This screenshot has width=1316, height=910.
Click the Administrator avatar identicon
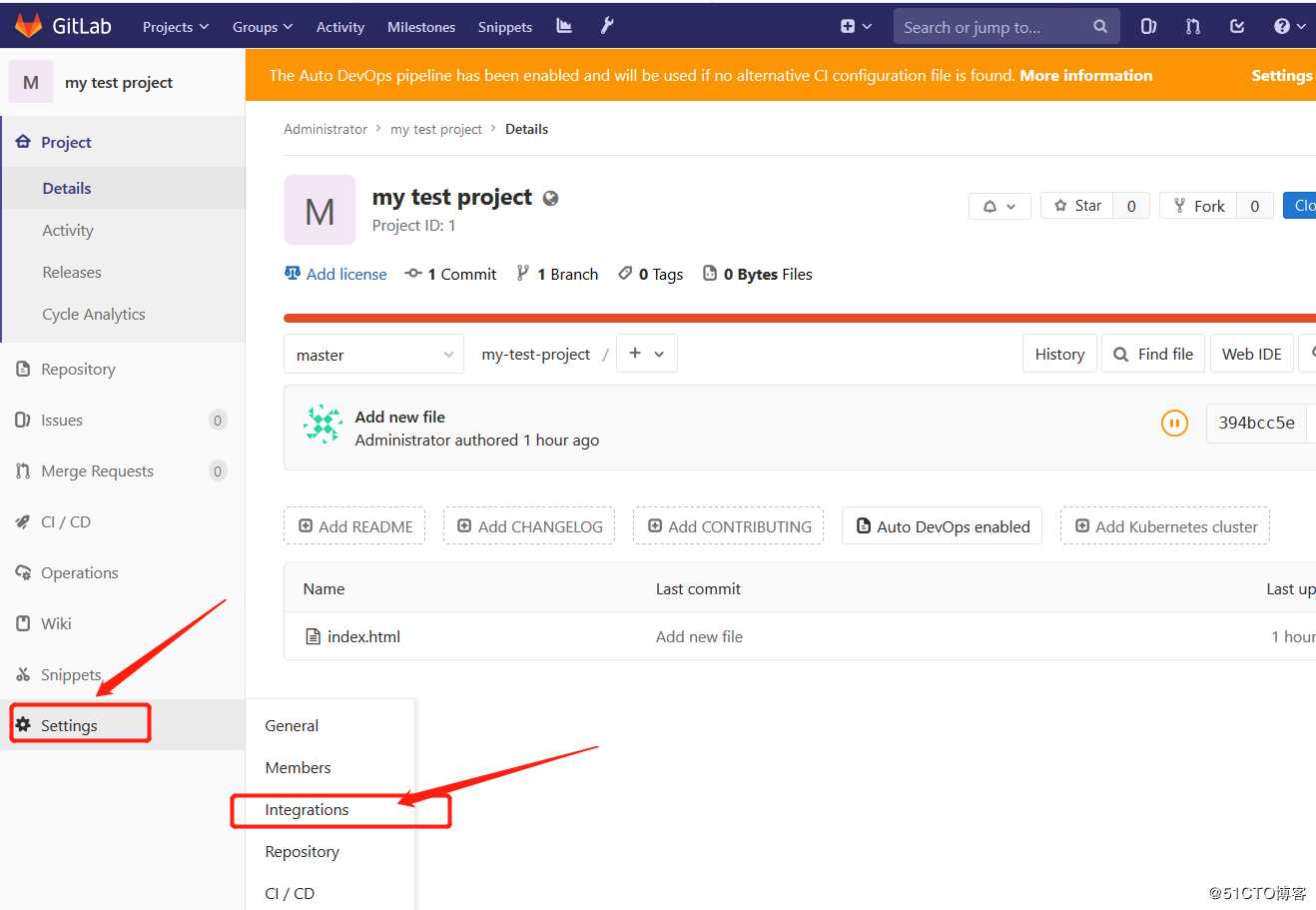[x=323, y=425]
